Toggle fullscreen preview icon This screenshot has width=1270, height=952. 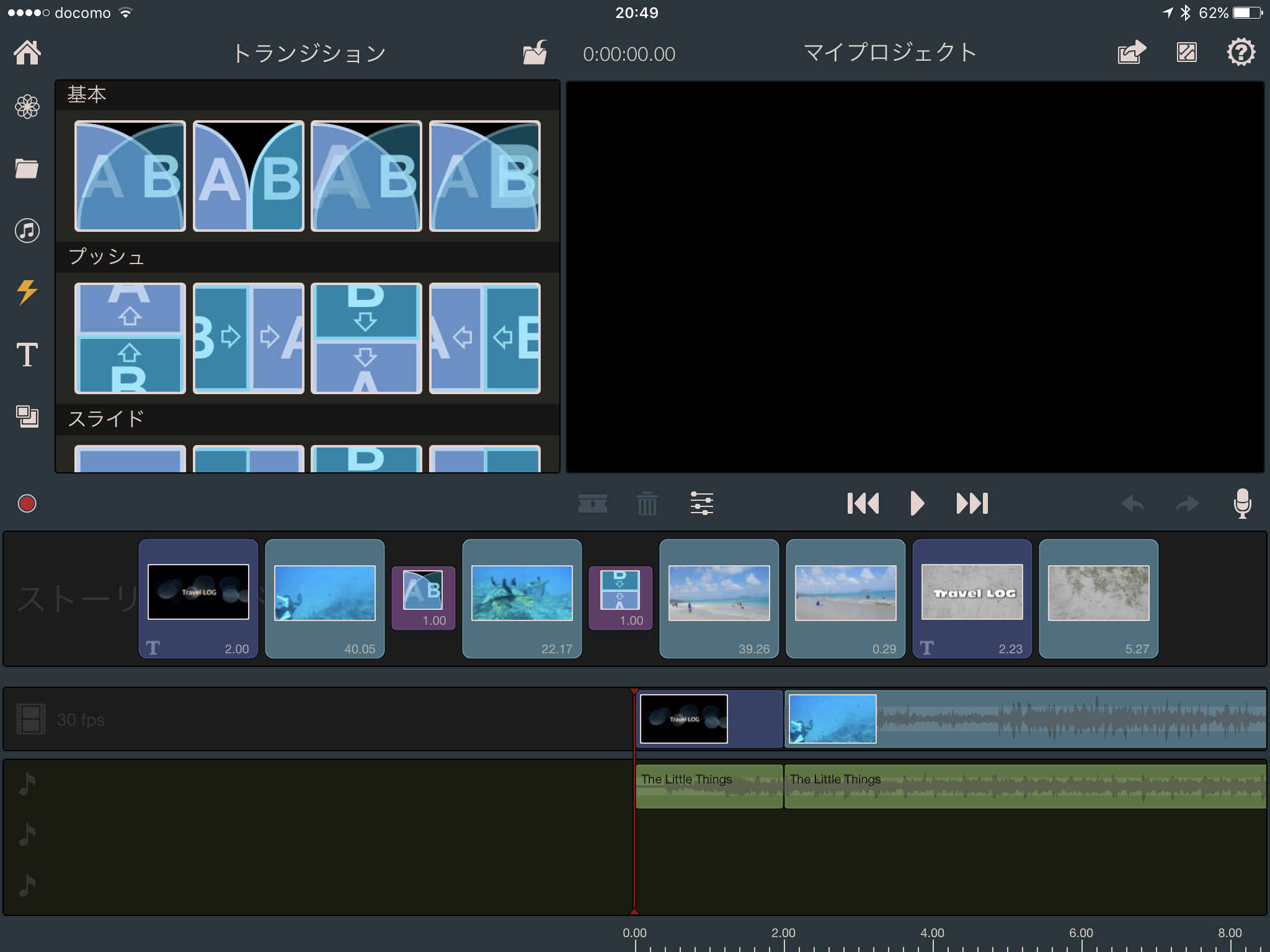1186,53
